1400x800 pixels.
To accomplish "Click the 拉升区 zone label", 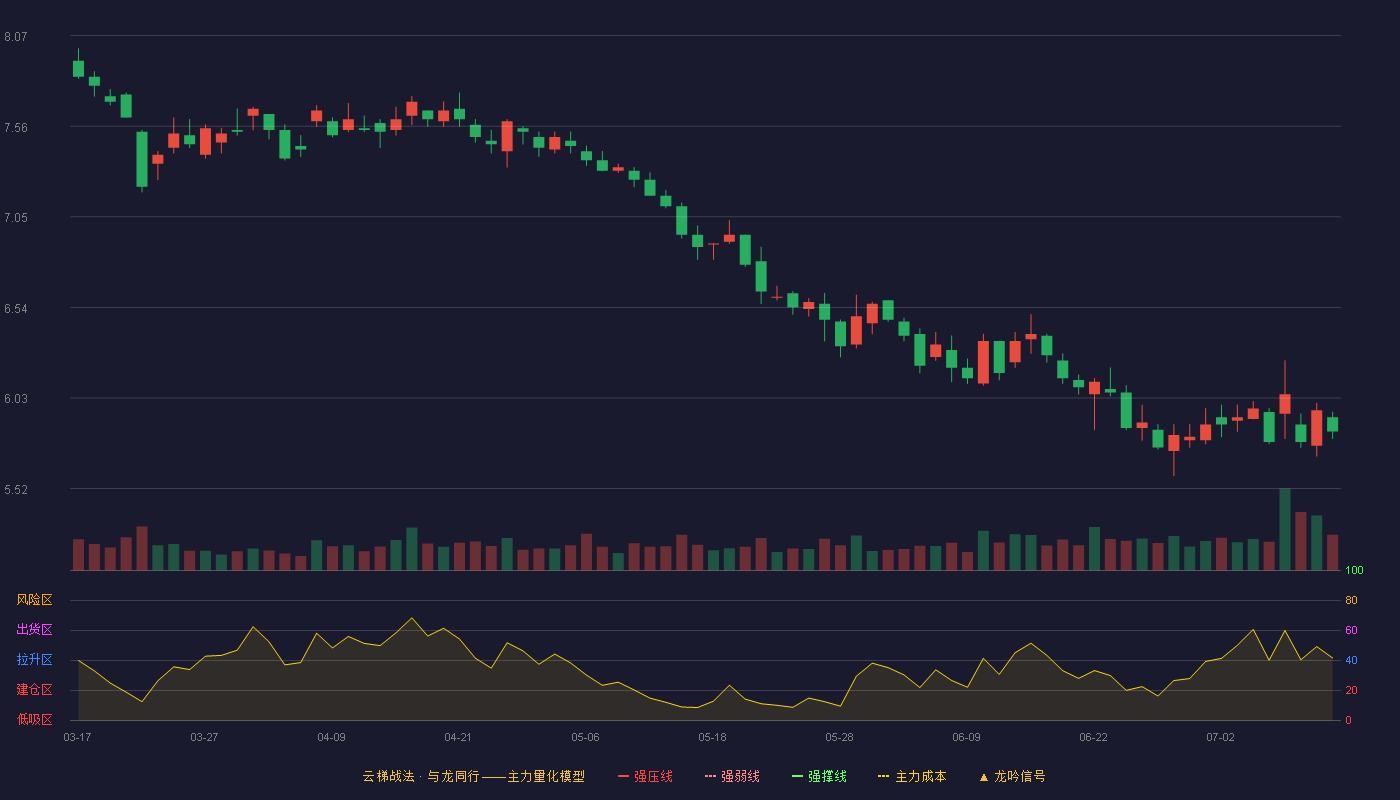I will point(35,660).
